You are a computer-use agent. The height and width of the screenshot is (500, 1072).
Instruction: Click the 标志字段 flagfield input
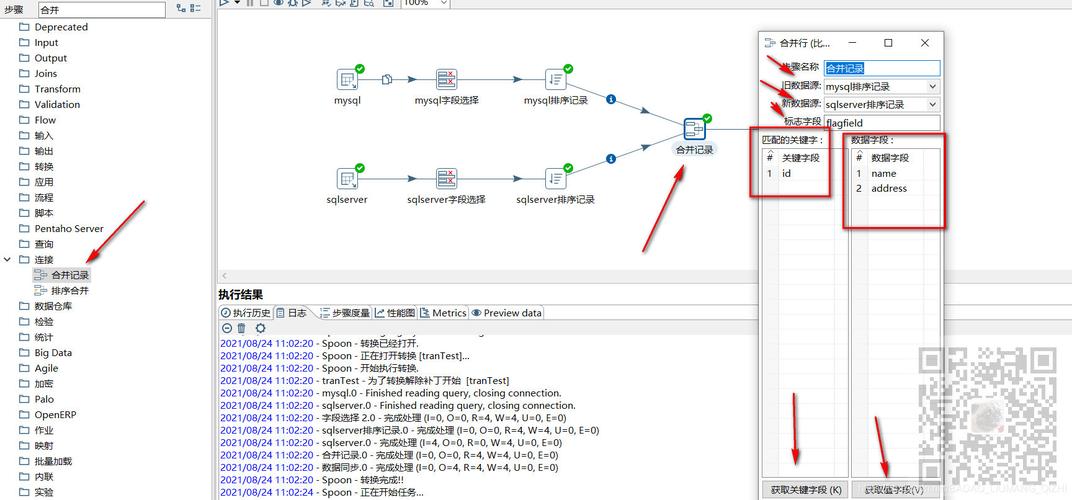click(x=881, y=123)
